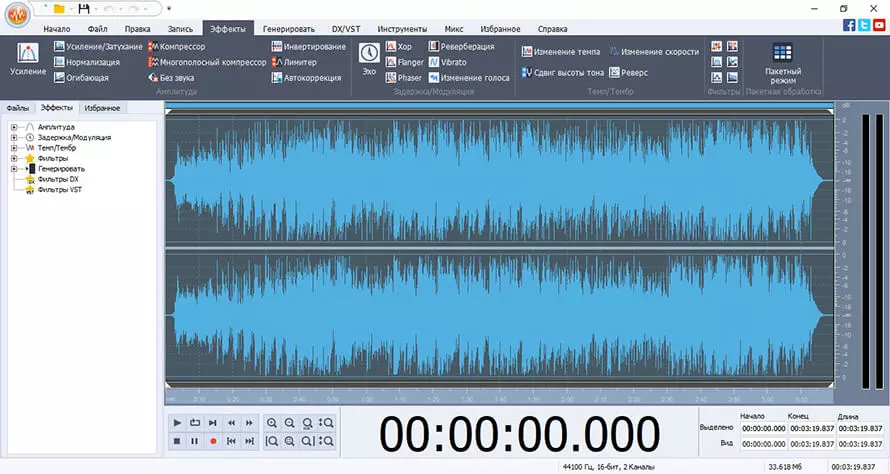
Task: Click the bottom-right vertical zoom magnifier
Action: click(326, 441)
